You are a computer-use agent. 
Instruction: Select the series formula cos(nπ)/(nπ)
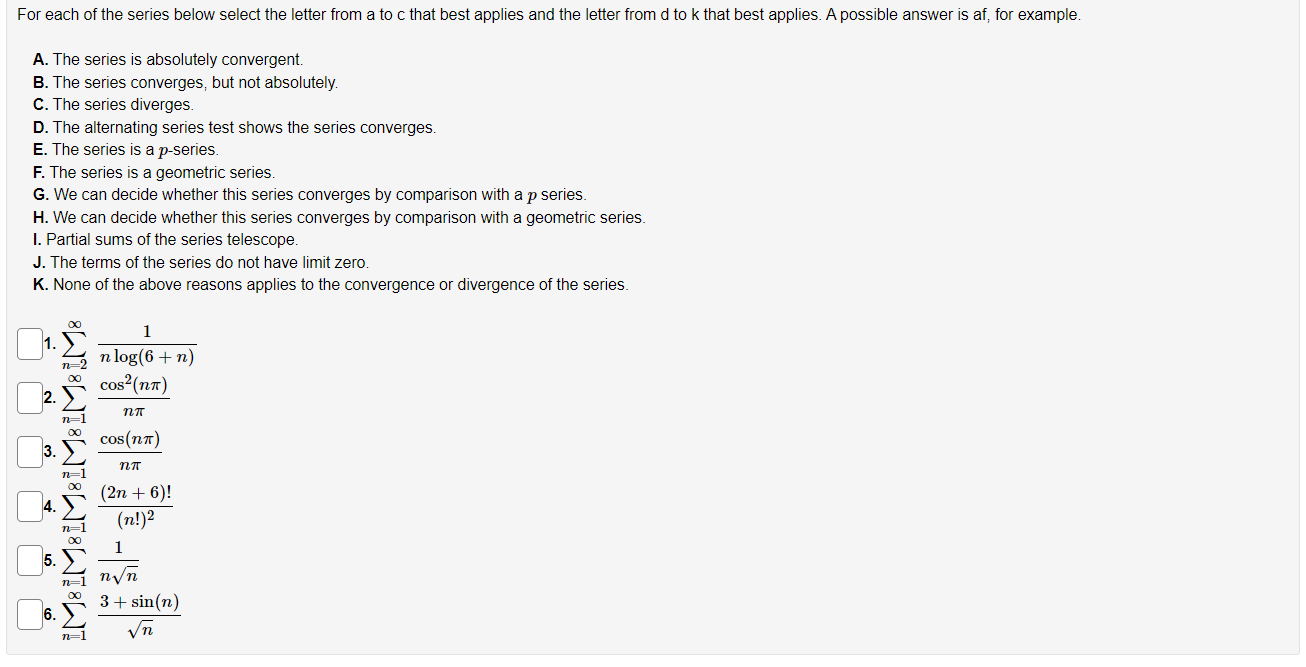pyautogui.click(x=132, y=452)
